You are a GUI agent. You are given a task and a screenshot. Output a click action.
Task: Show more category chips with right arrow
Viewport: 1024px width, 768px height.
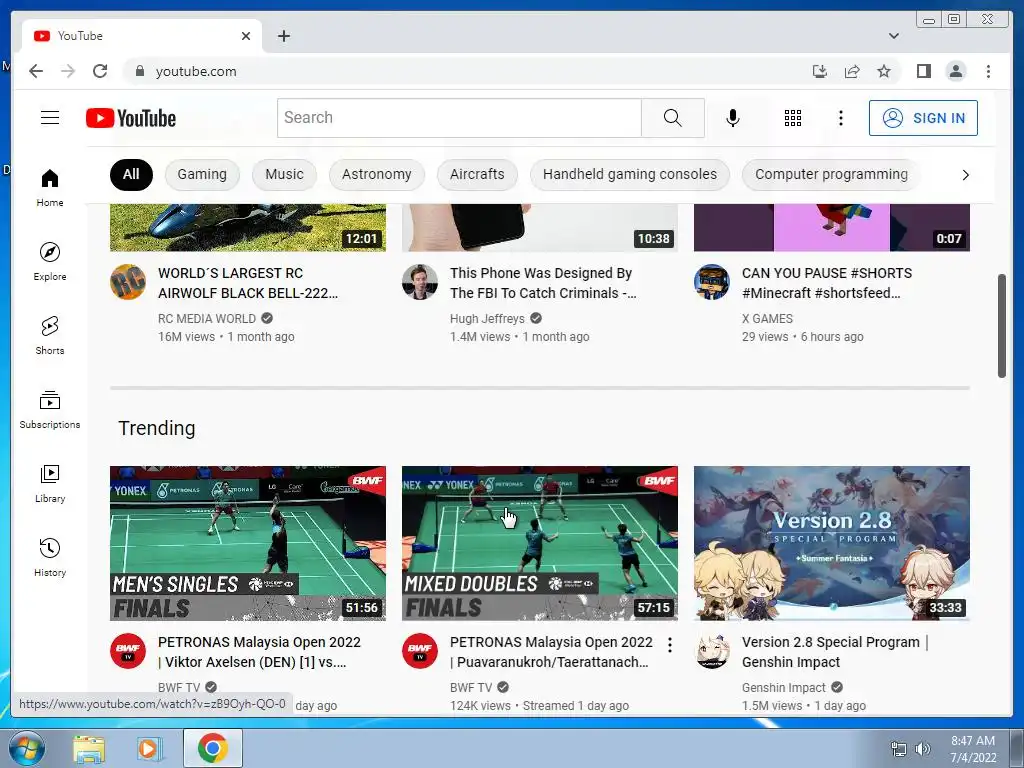[965, 175]
